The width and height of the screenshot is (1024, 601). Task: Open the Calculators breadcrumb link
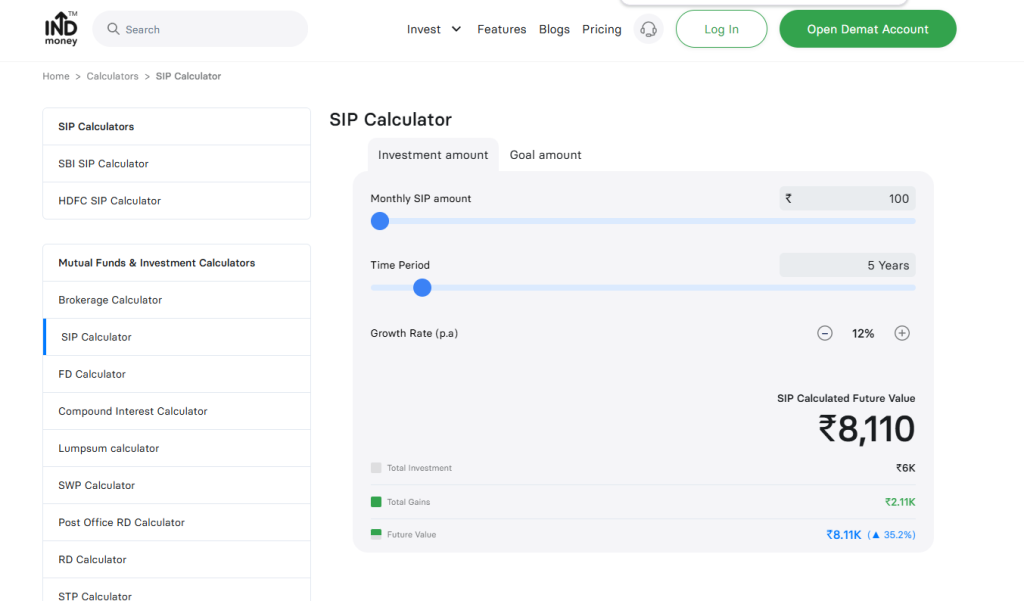point(112,76)
